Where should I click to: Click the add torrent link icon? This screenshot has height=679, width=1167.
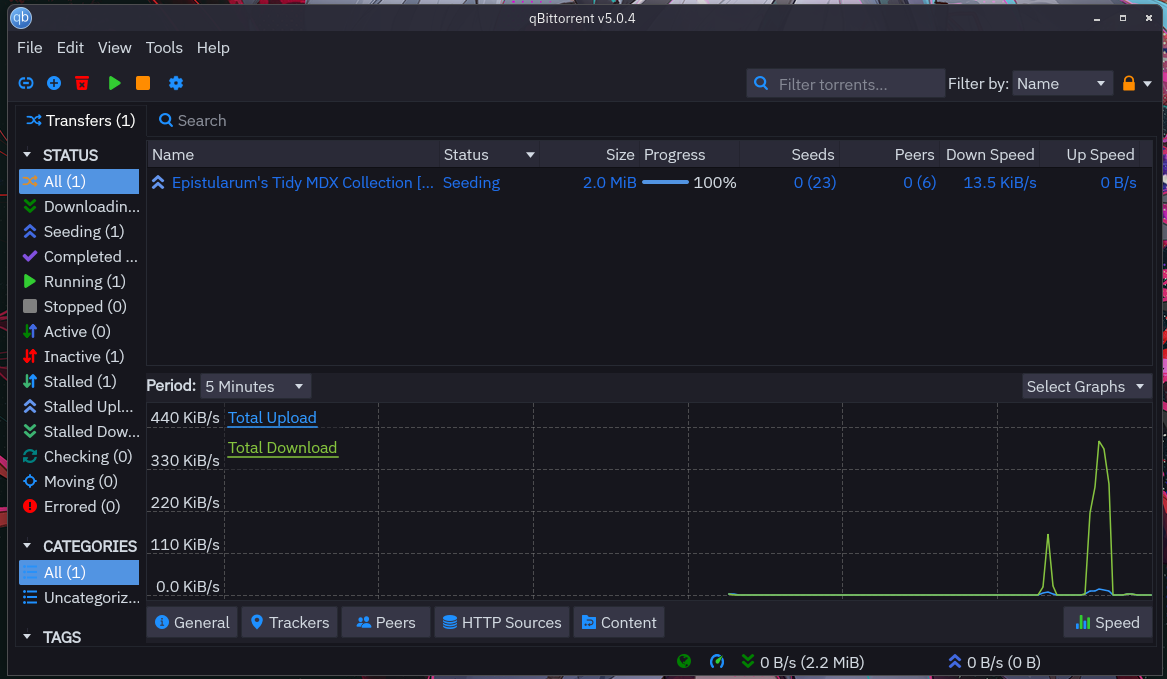pyautogui.click(x=26, y=83)
